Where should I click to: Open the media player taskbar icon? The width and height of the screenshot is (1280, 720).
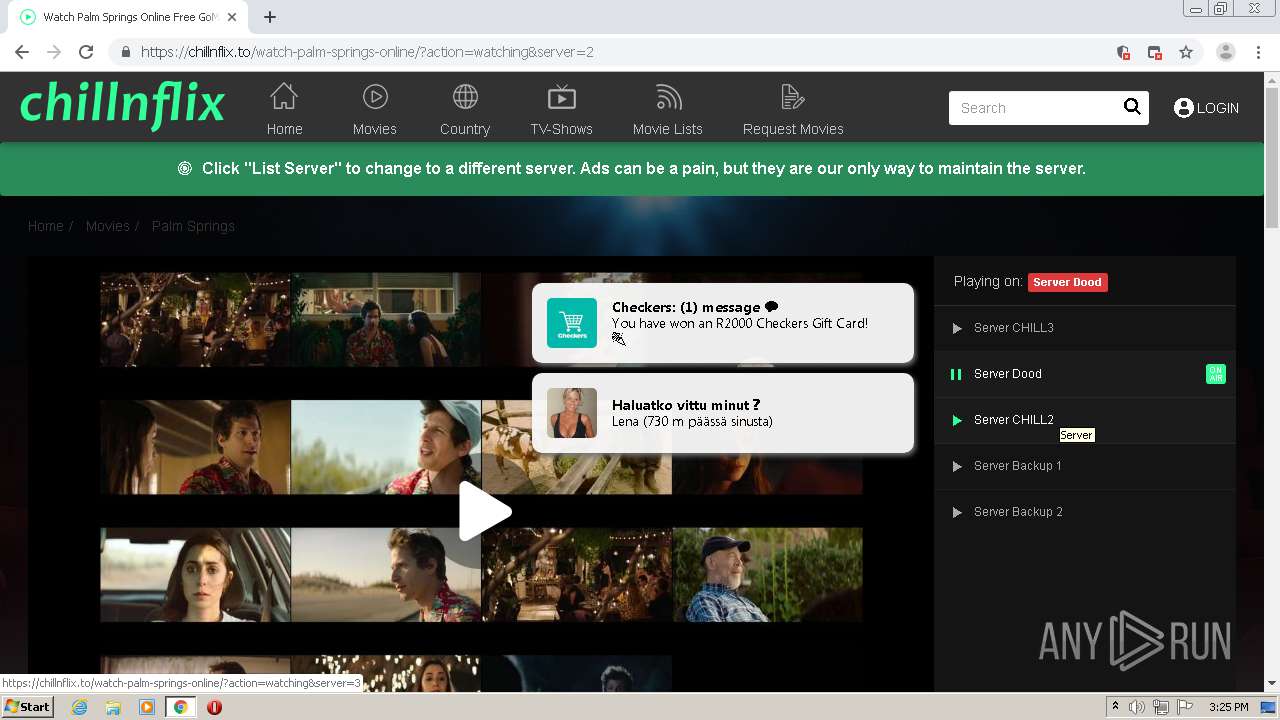[x=147, y=707]
